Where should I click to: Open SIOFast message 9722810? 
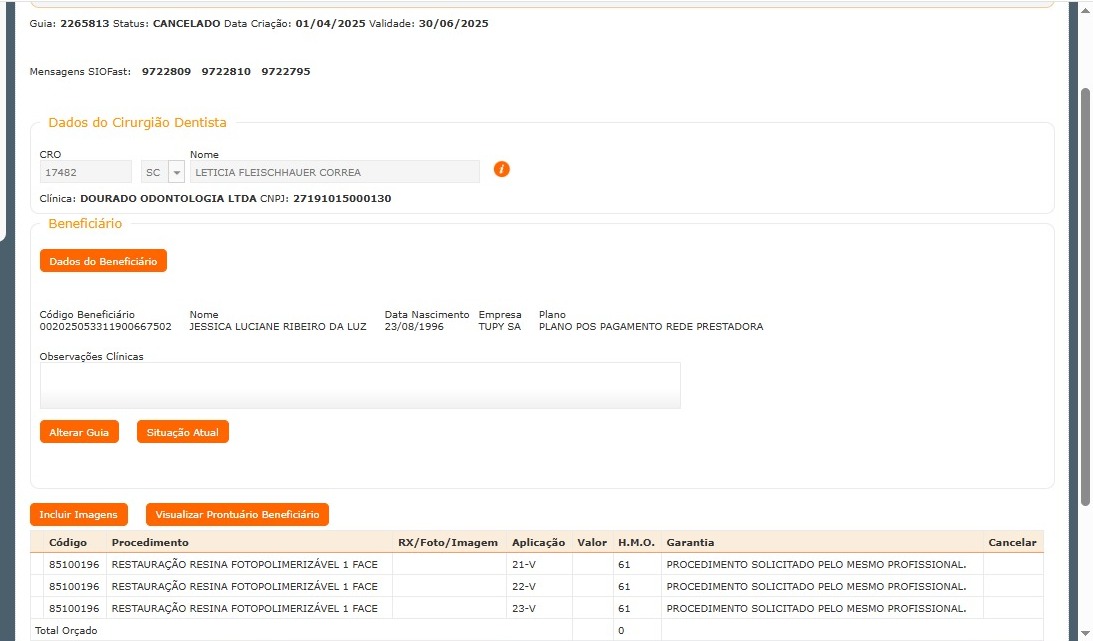coord(226,72)
